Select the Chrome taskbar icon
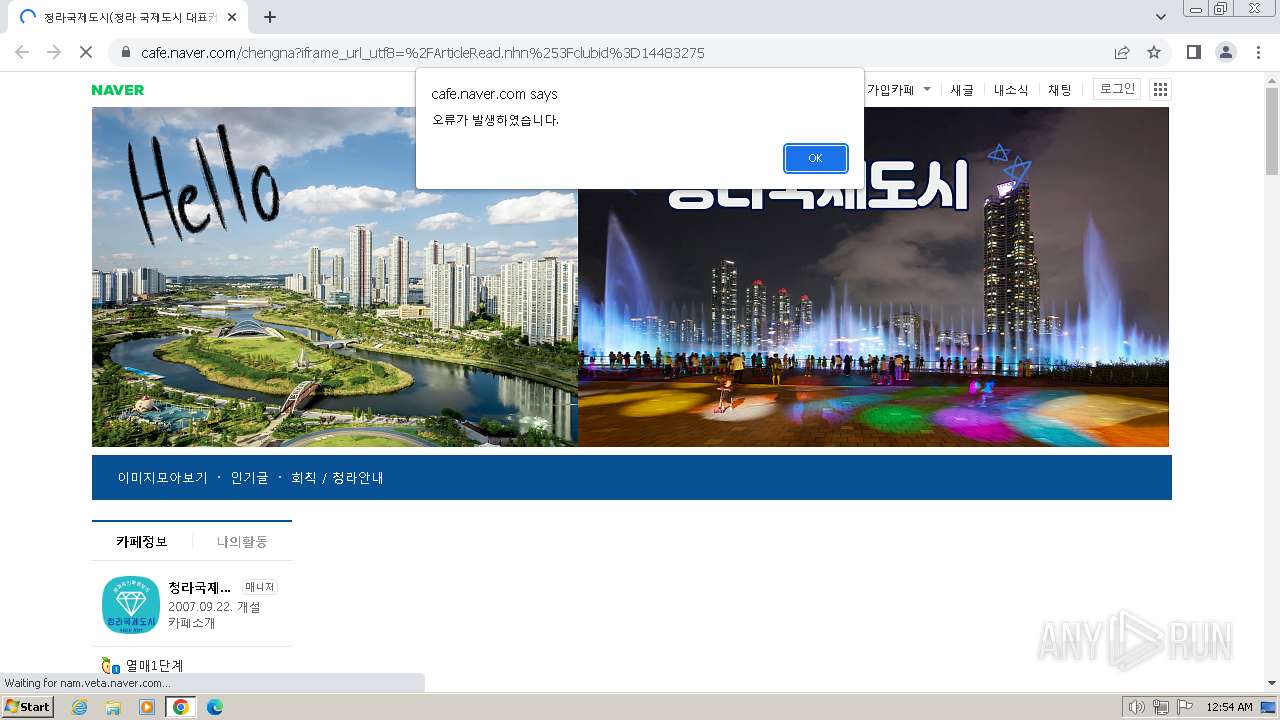1280x720 pixels. coord(181,707)
